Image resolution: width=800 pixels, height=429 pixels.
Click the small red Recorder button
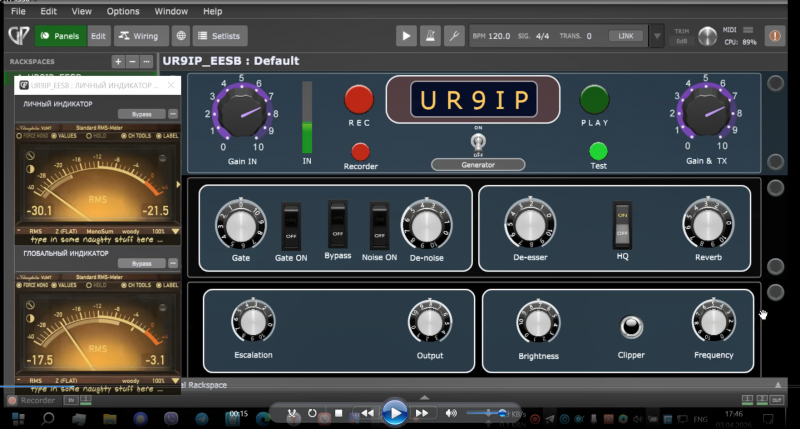click(360, 152)
